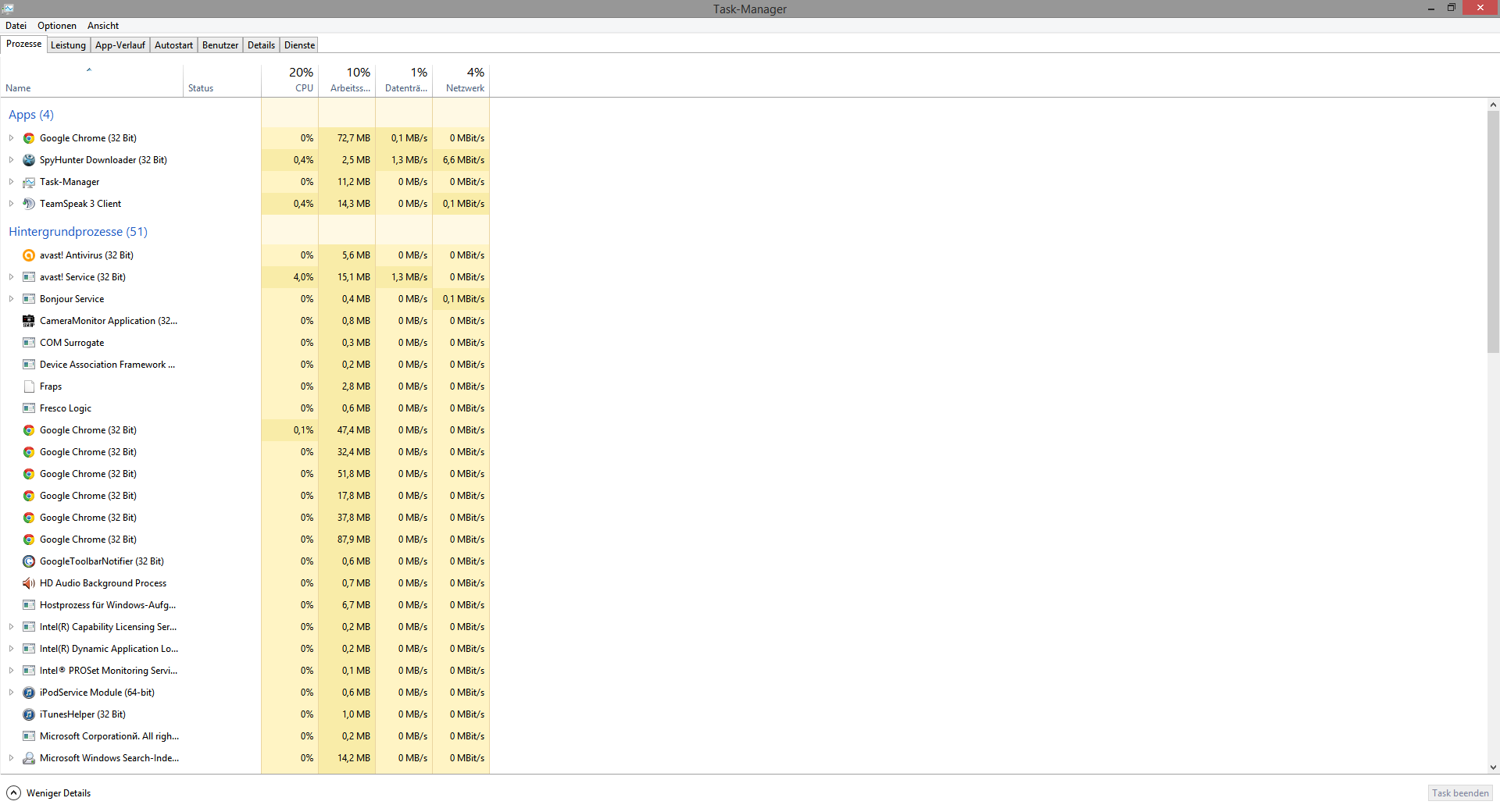Select Chrome row with 32,4 MB memory
The width and height of the screenshot is (1500, 812).
click(x=245, y=452)
